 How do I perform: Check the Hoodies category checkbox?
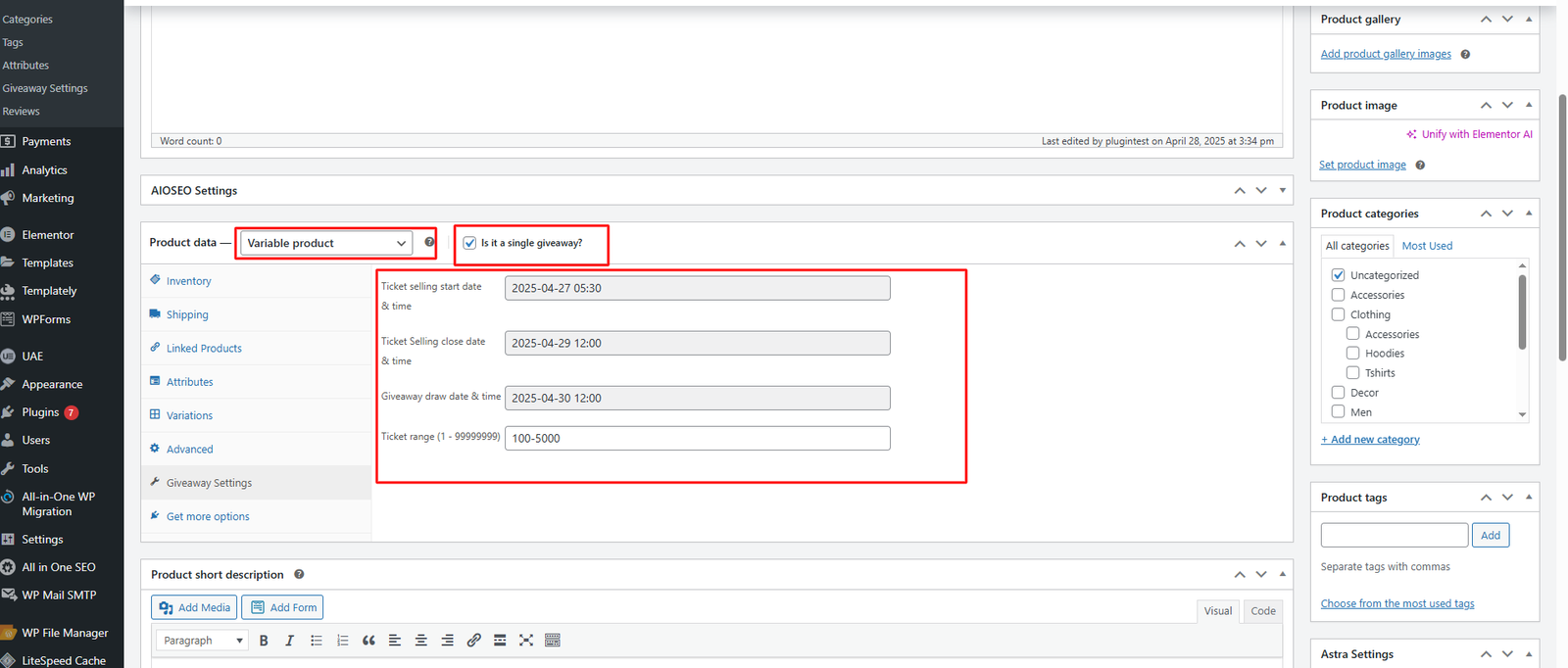[1352, 354]
